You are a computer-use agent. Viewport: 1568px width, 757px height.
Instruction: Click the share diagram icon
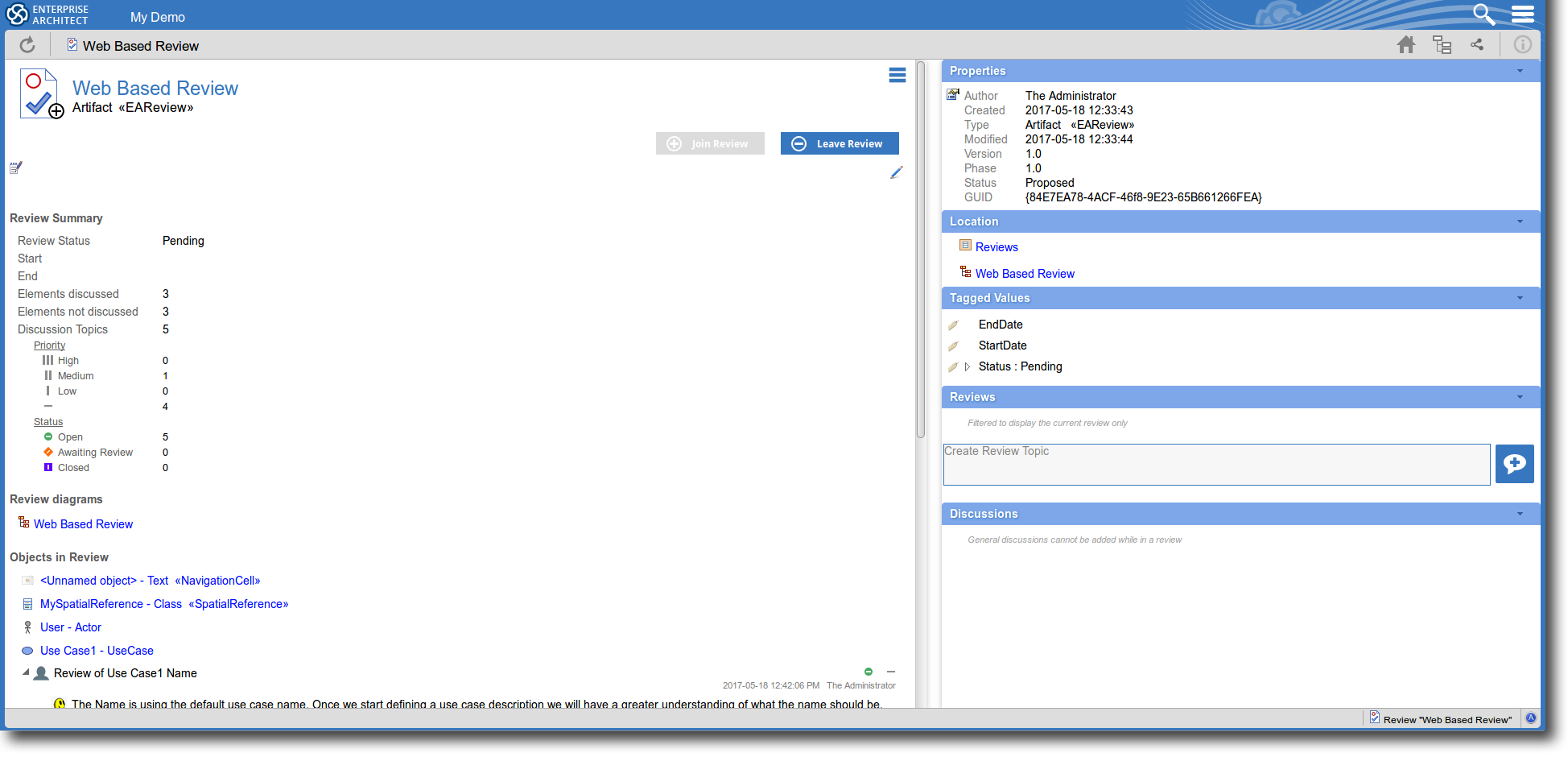point(1477,45)
